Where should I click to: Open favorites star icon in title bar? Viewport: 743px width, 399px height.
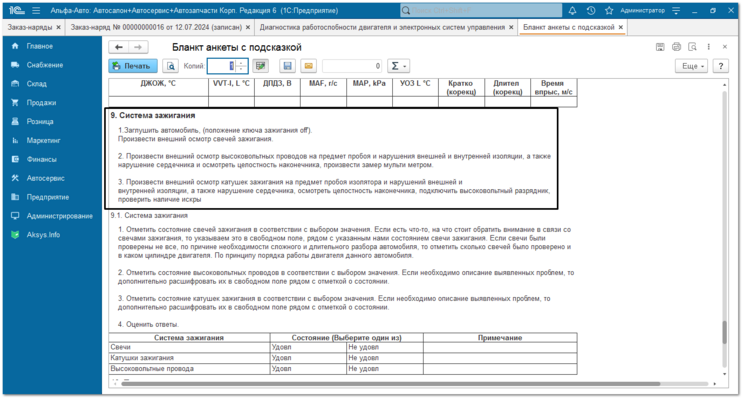[x=609, y=10]
